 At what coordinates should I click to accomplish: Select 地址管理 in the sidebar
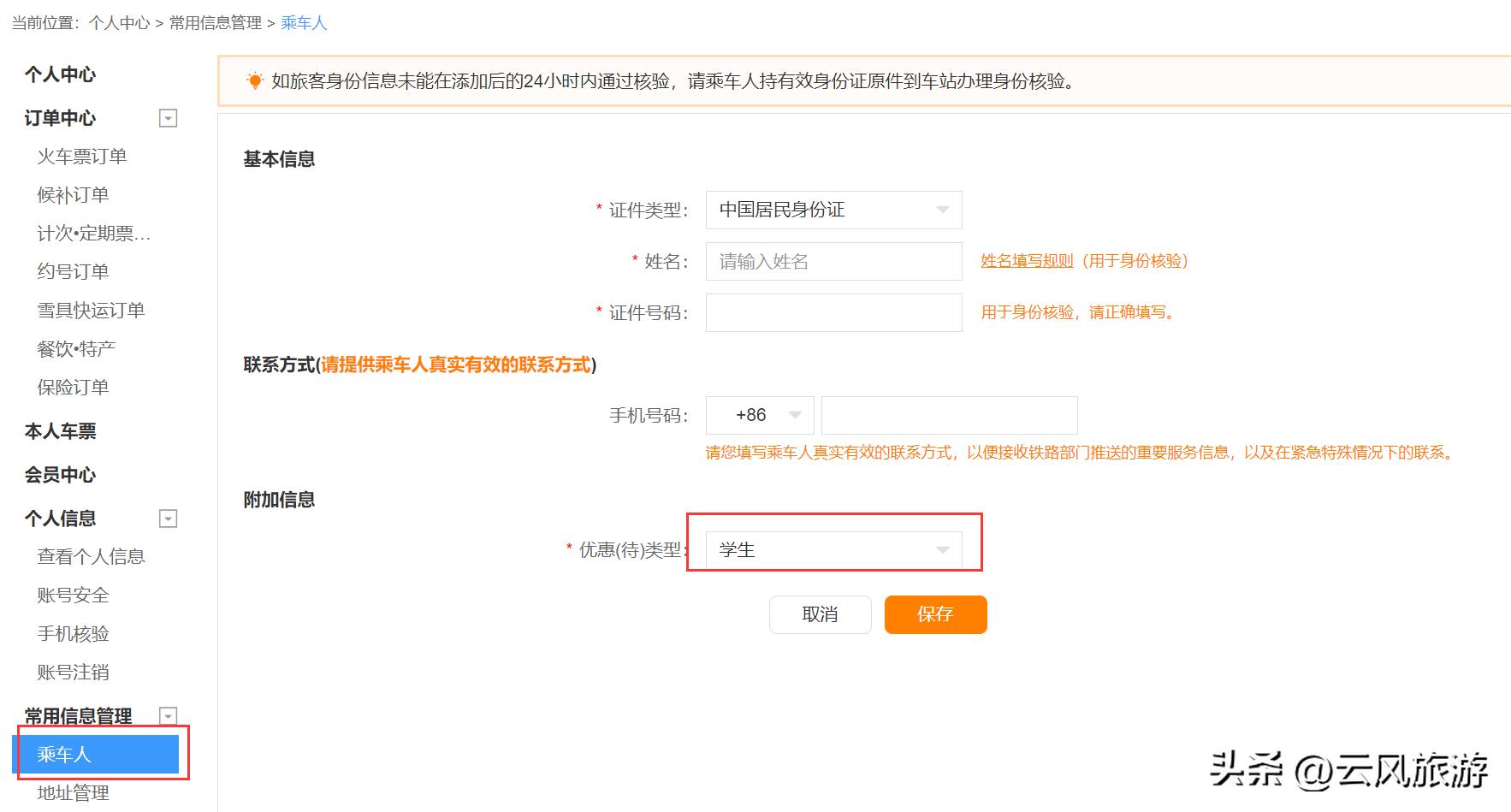tap(73, 792)
